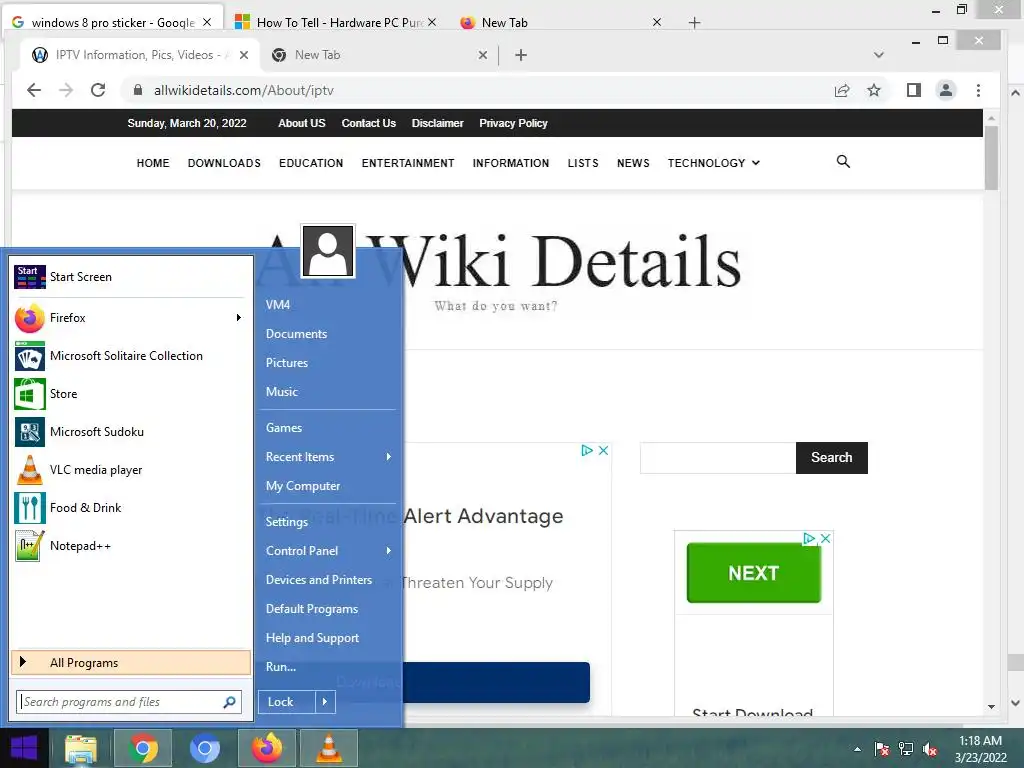Bookmark this page with star icon
Viewport: 1024px width, 768px height.
pos(874,90)
